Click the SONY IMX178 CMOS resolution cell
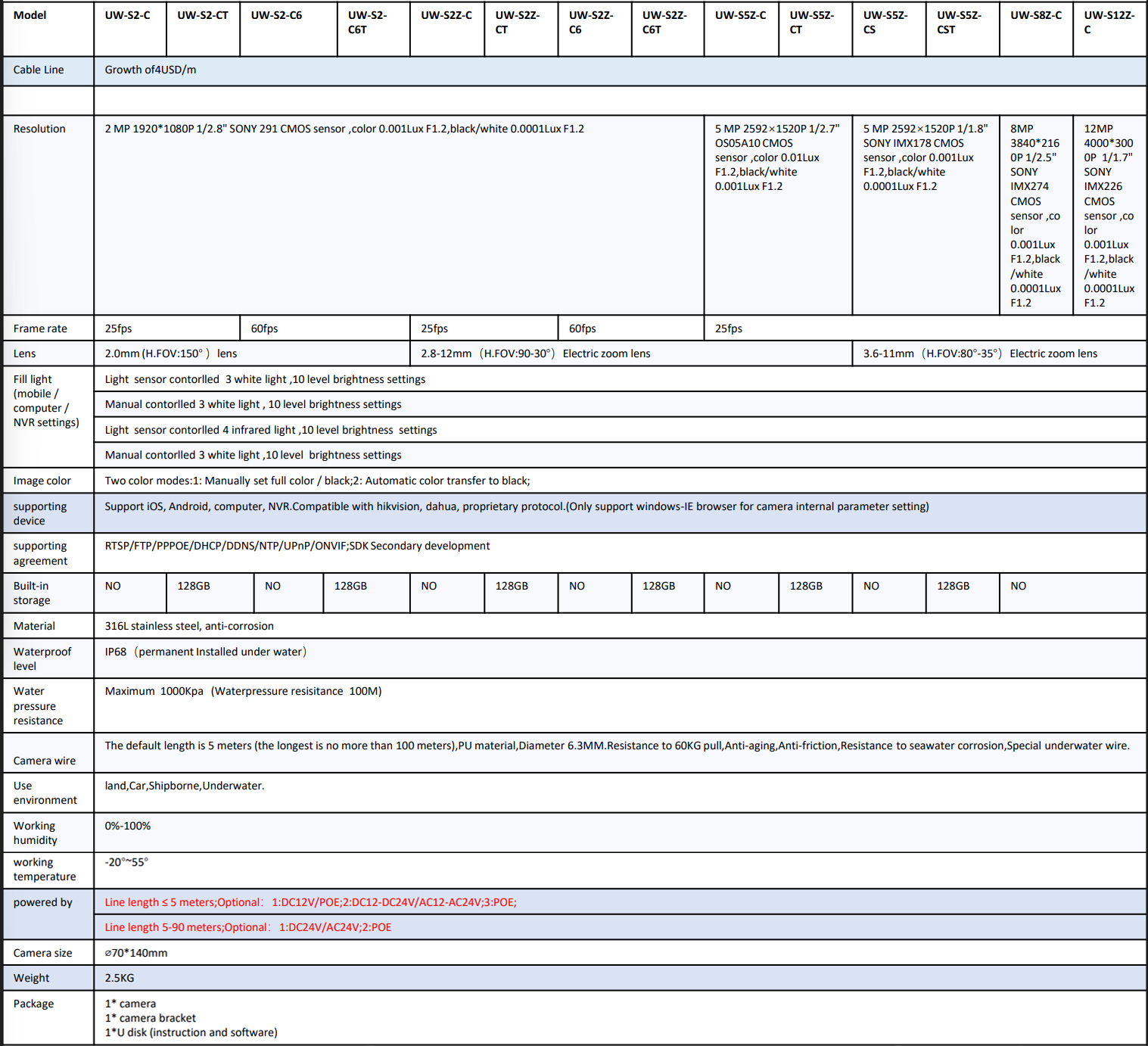The width and height of the screenshot is (1148, 1046). coord(925,157)
